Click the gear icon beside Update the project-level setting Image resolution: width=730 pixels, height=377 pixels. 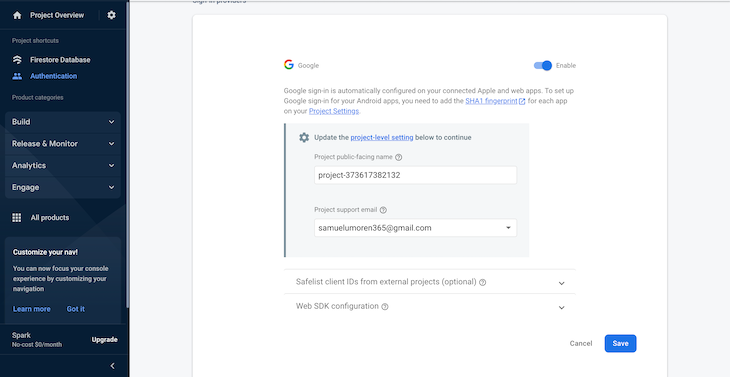point(304,137)
